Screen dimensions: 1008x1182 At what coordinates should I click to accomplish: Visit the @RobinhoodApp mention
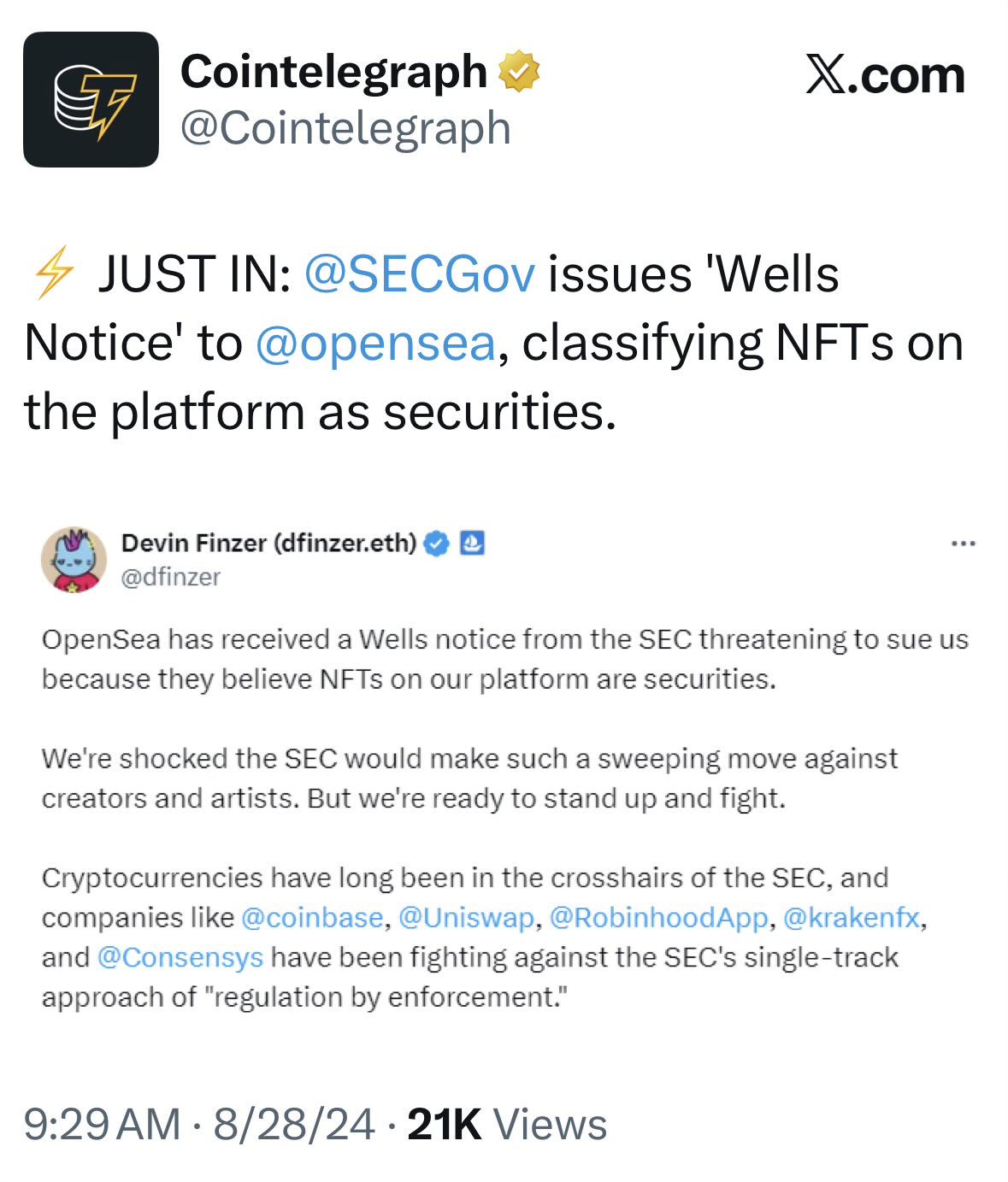[658, 918]
